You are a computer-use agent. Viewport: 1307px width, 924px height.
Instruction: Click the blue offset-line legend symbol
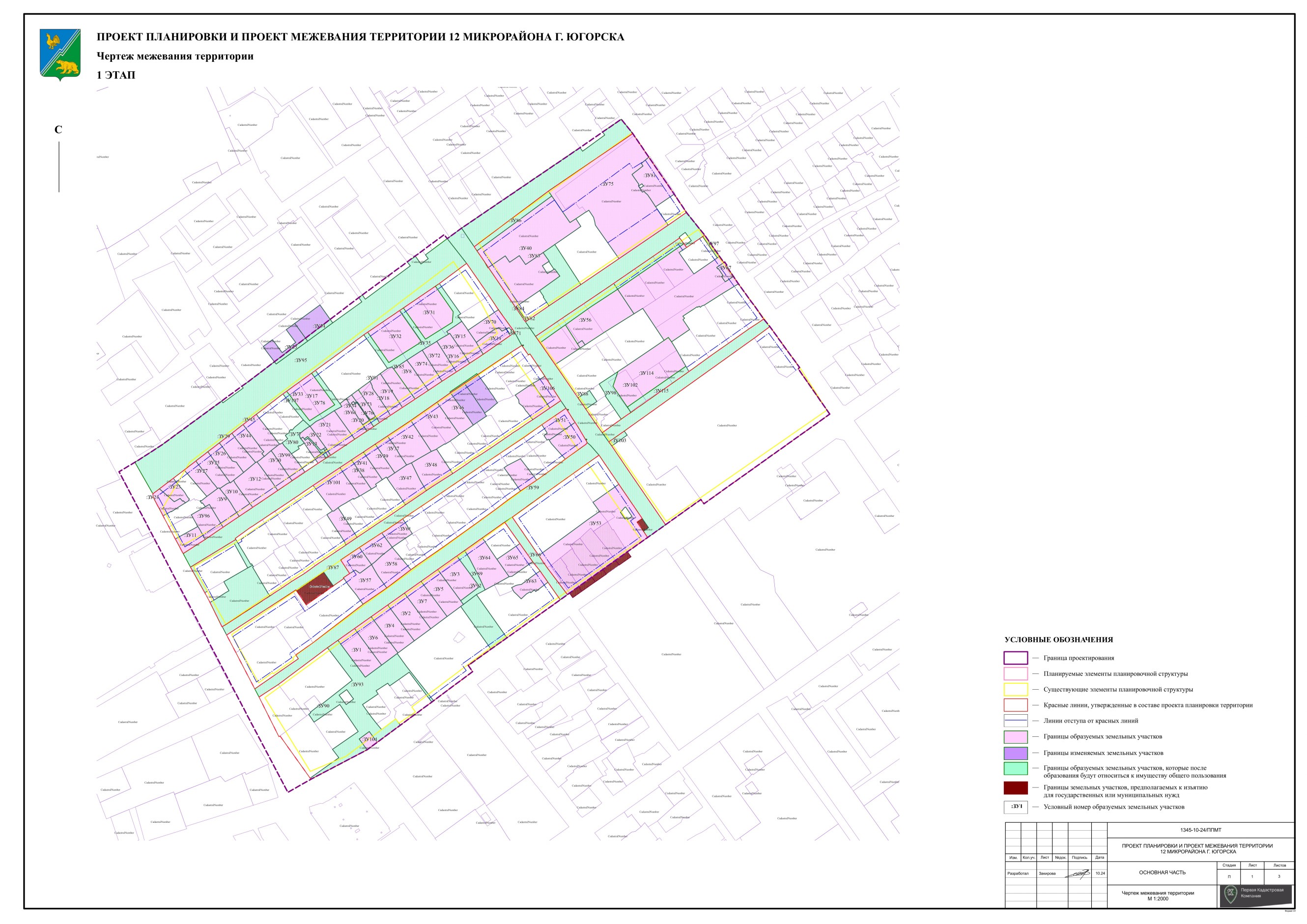click(1016, 721)
